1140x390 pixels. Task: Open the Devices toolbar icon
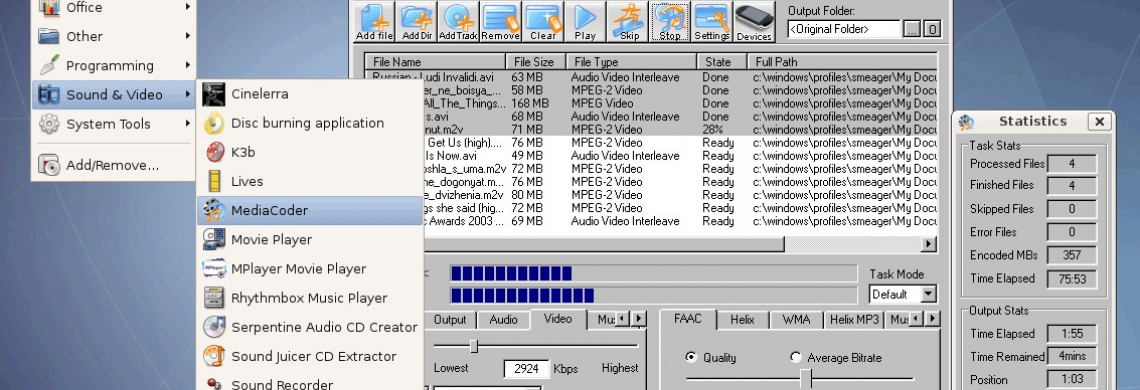754,21
